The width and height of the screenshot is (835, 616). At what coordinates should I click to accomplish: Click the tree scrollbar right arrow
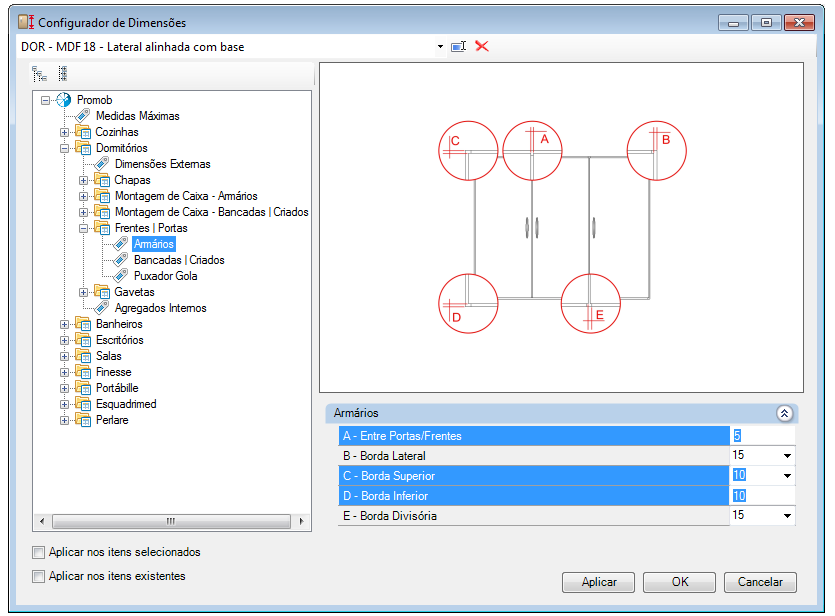tap(301, 521)
